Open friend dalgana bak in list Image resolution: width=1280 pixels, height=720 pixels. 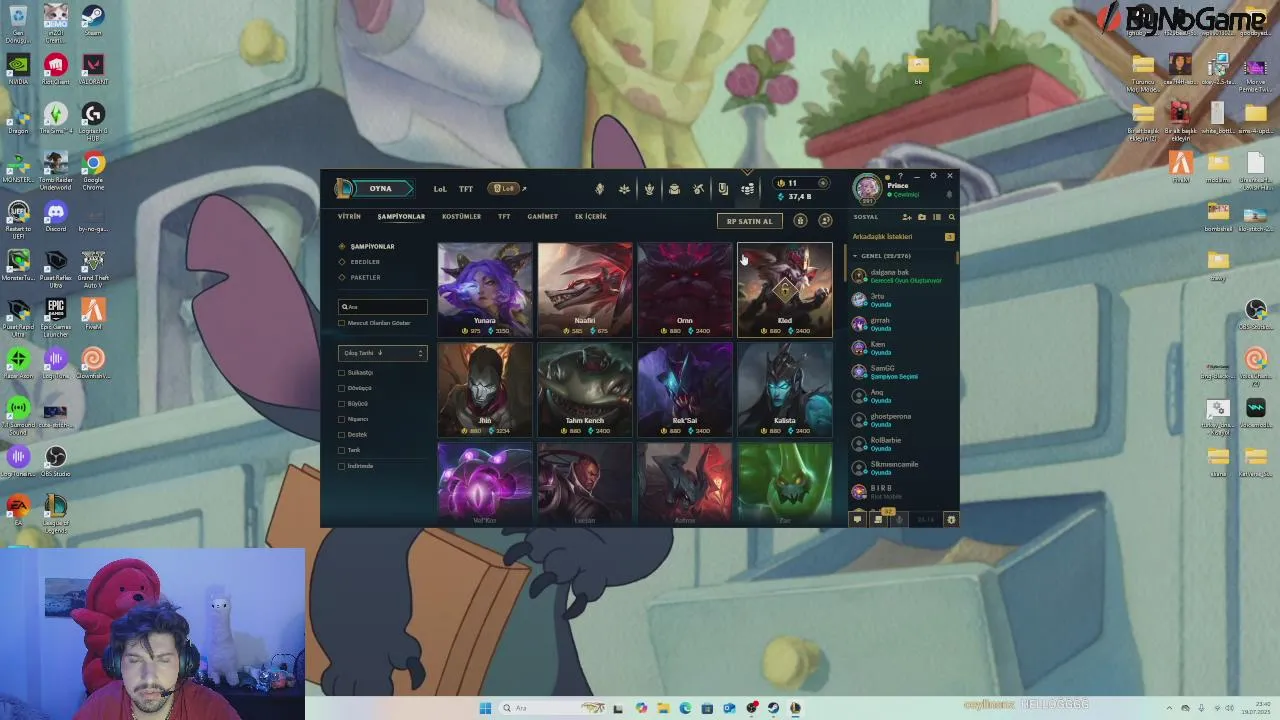902,276
